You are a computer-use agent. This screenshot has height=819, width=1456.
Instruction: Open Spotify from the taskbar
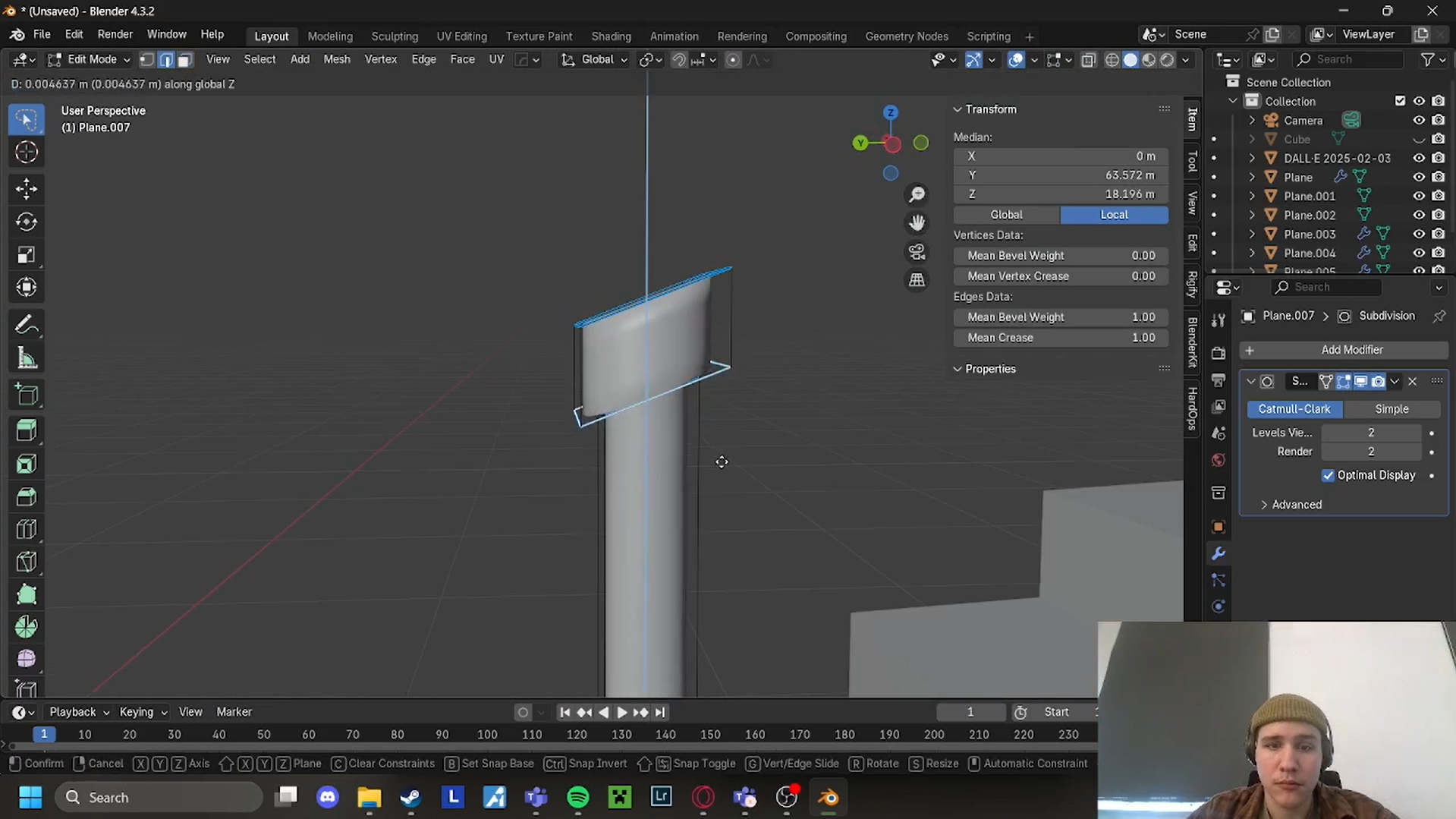point(578,797)
